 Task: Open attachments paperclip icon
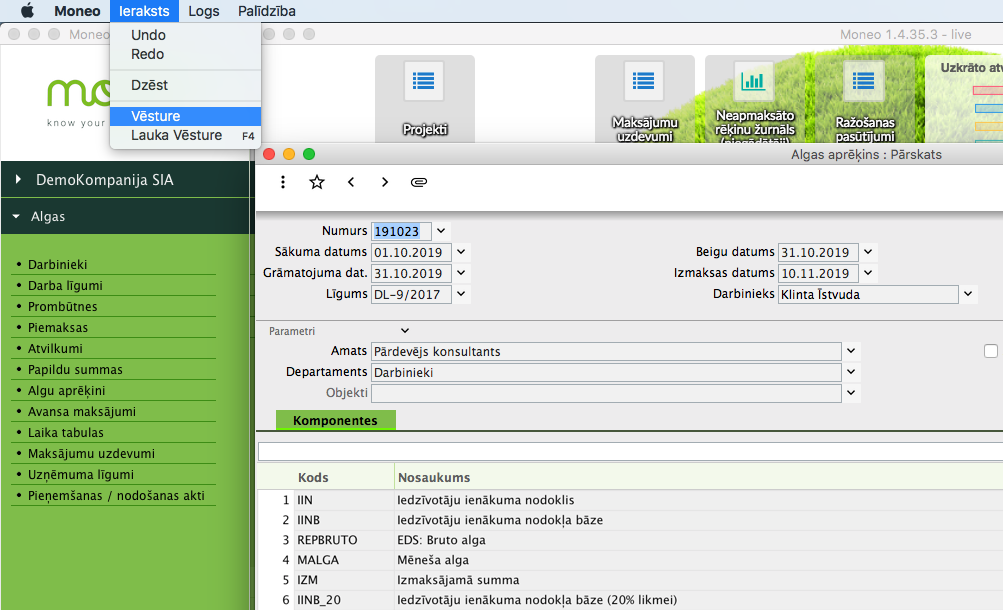(x=418, y=182)
